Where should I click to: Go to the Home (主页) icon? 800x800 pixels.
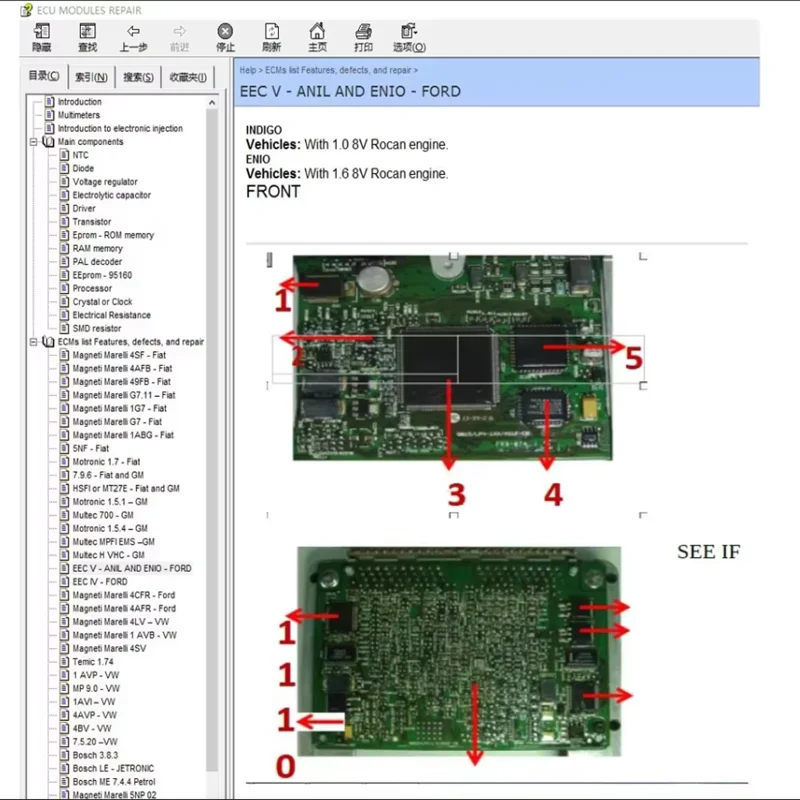(x=317, y=32)
